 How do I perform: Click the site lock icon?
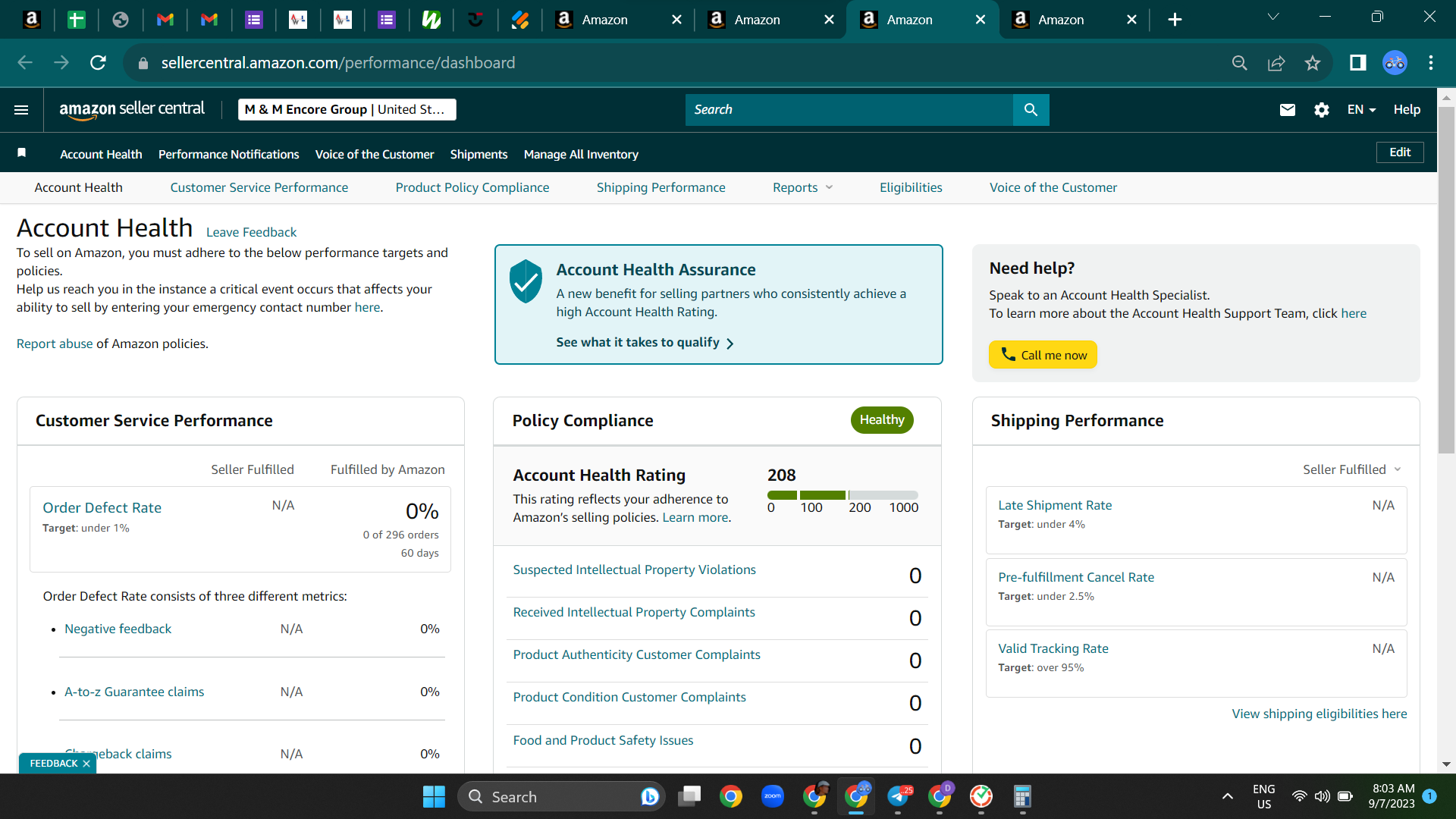point(143,64)
